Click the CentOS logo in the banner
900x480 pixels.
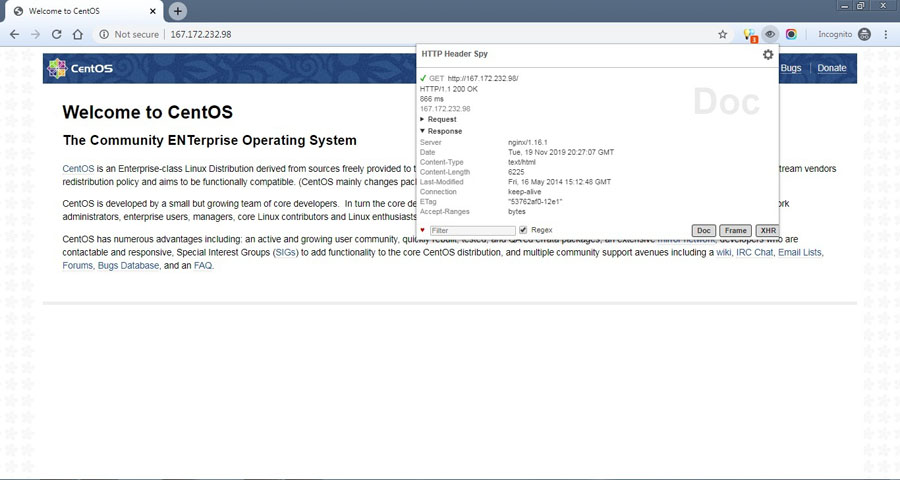point(80,68)
